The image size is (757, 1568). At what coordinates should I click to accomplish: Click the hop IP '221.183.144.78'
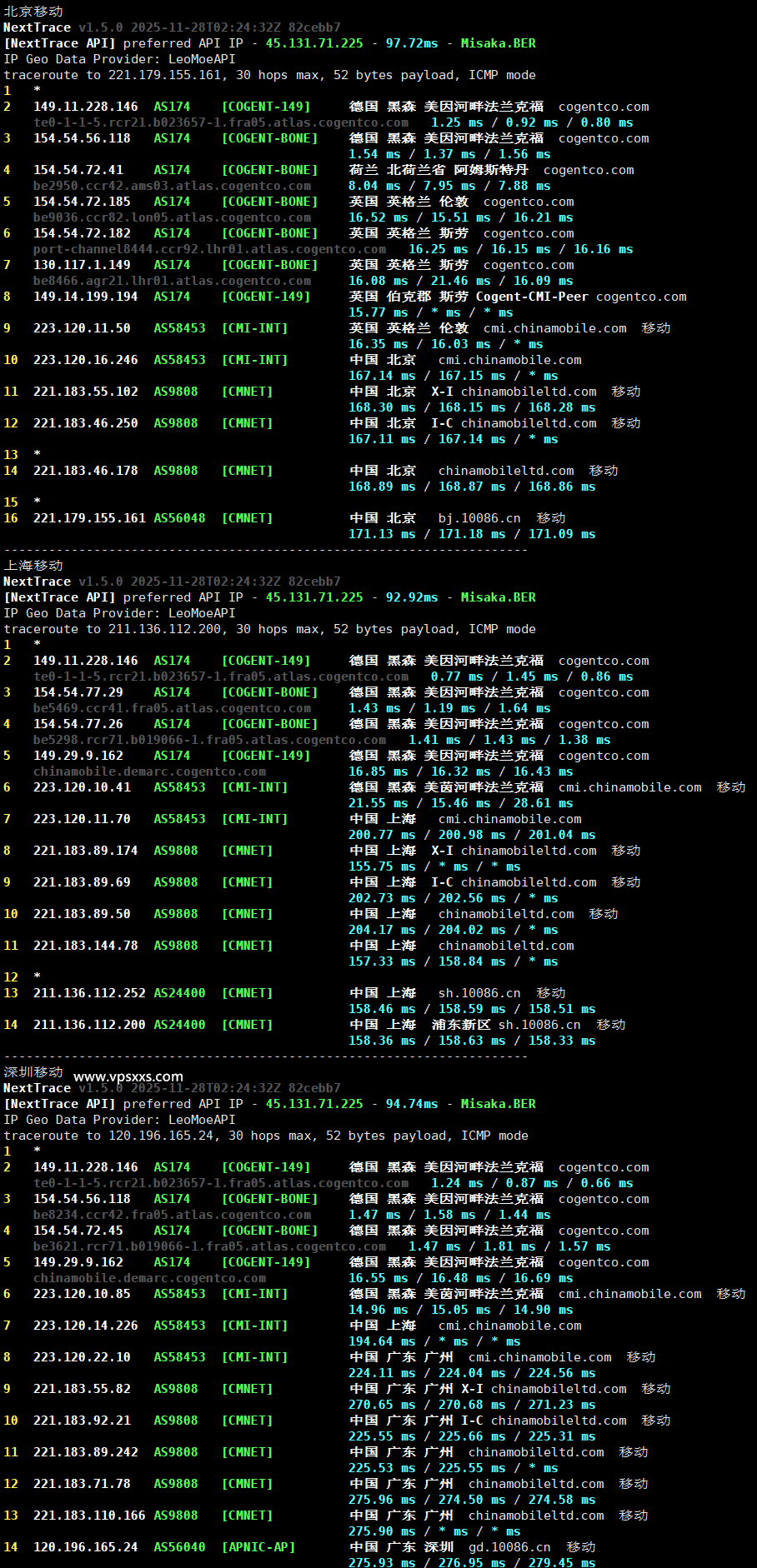[86, 946]
